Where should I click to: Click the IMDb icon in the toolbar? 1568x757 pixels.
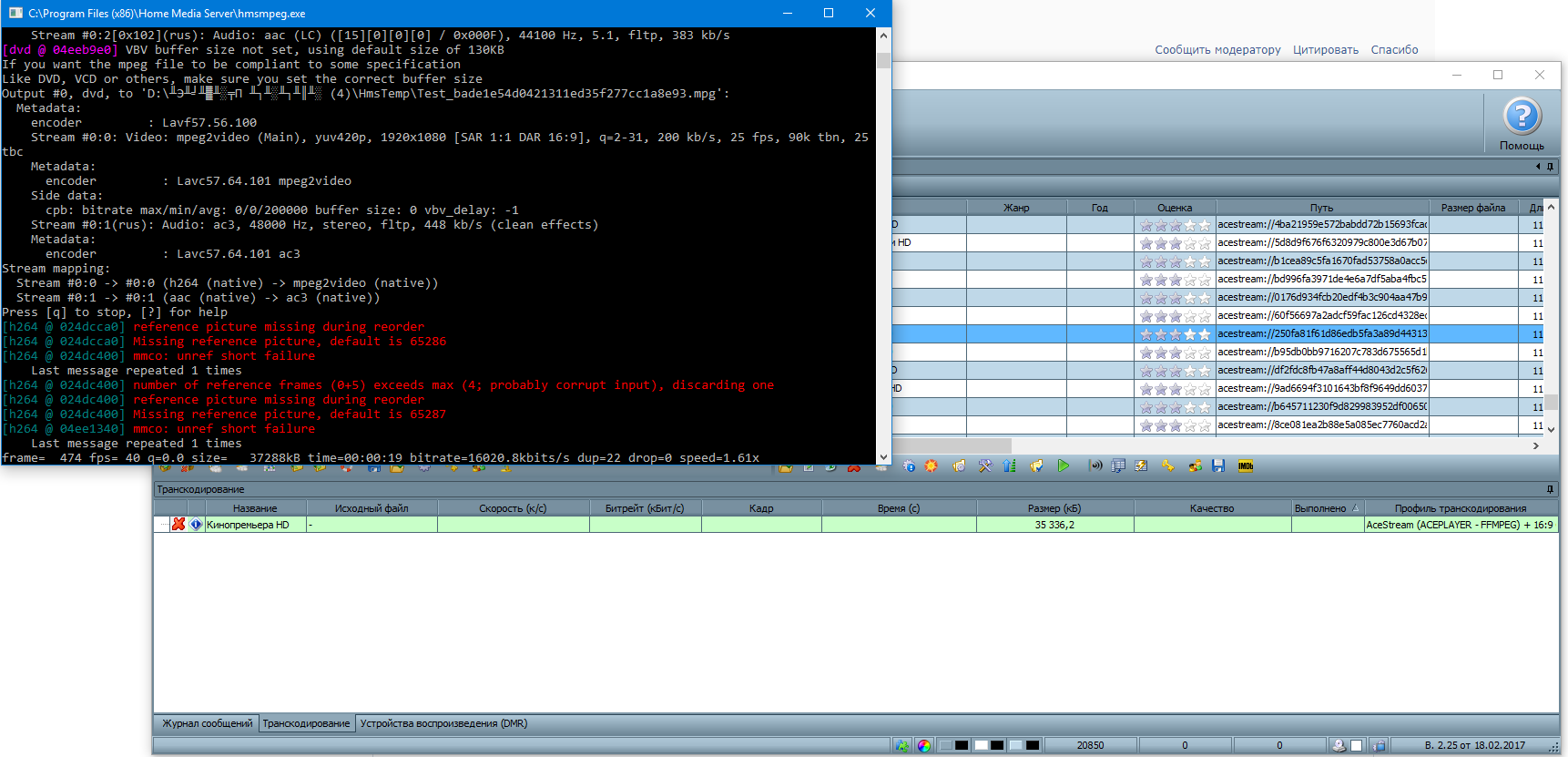pyautogui.click(x=1245, y=466)
